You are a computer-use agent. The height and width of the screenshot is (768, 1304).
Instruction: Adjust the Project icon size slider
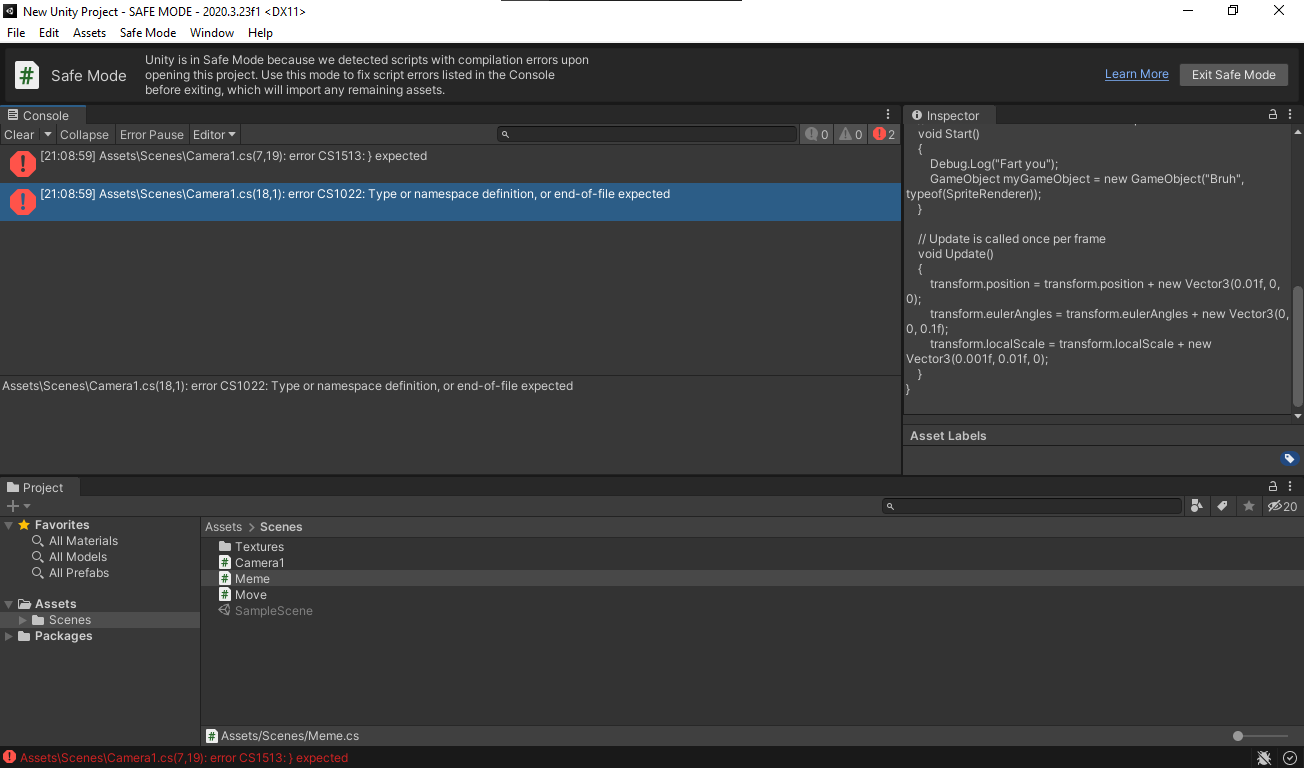point(1238,736)
